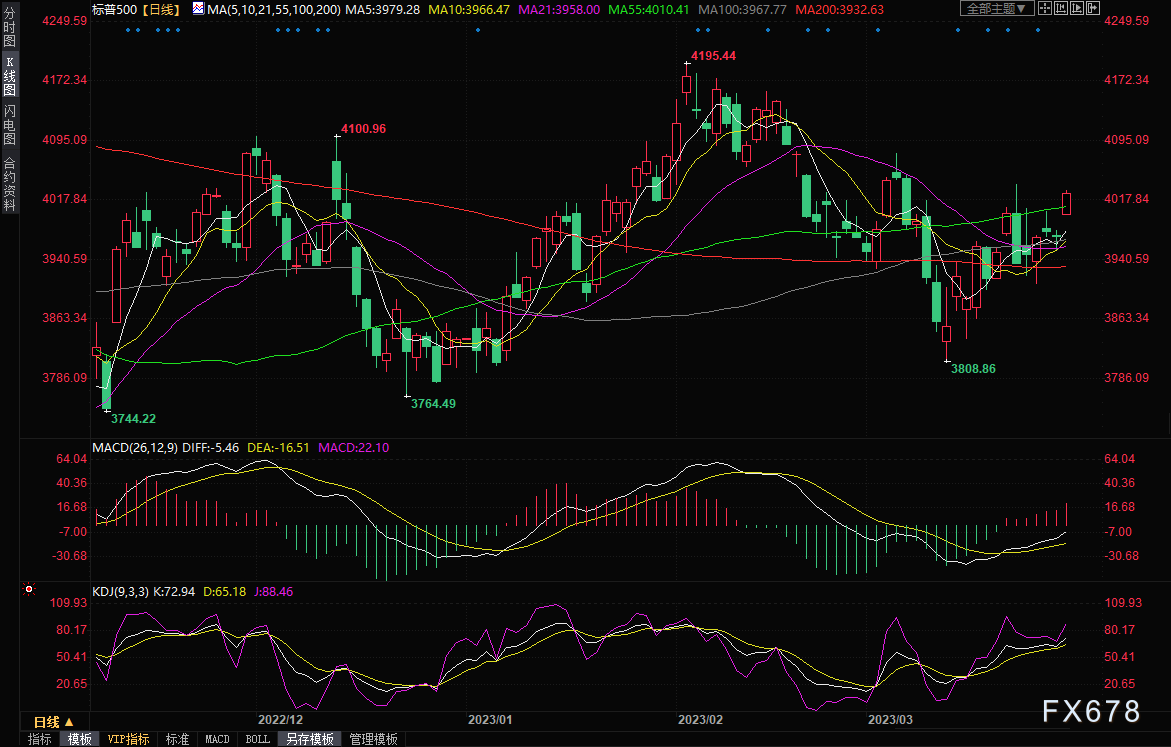
Task: Open the 闪电图 chart view
Action: click(x=9, y=125)
